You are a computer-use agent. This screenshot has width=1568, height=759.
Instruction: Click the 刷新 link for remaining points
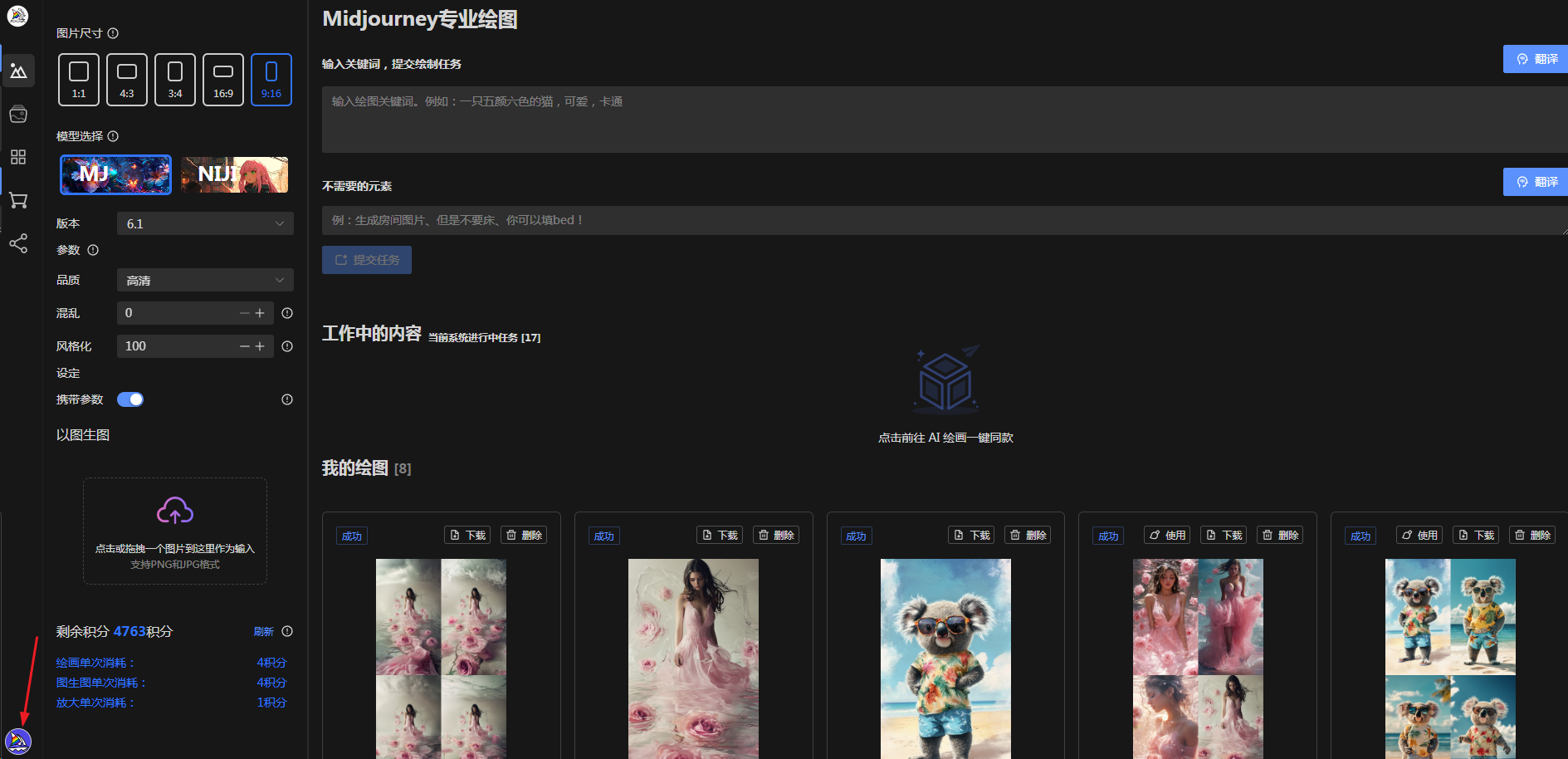264,631
